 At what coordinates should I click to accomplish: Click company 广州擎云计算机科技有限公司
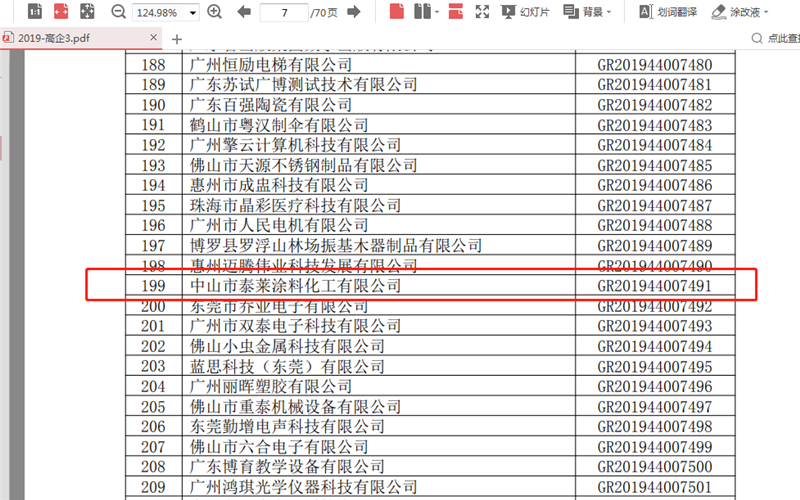pos(295,145)
